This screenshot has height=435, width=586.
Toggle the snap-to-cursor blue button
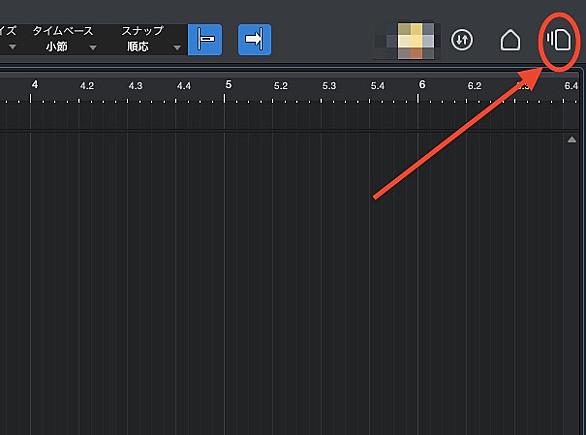point(205,40)
